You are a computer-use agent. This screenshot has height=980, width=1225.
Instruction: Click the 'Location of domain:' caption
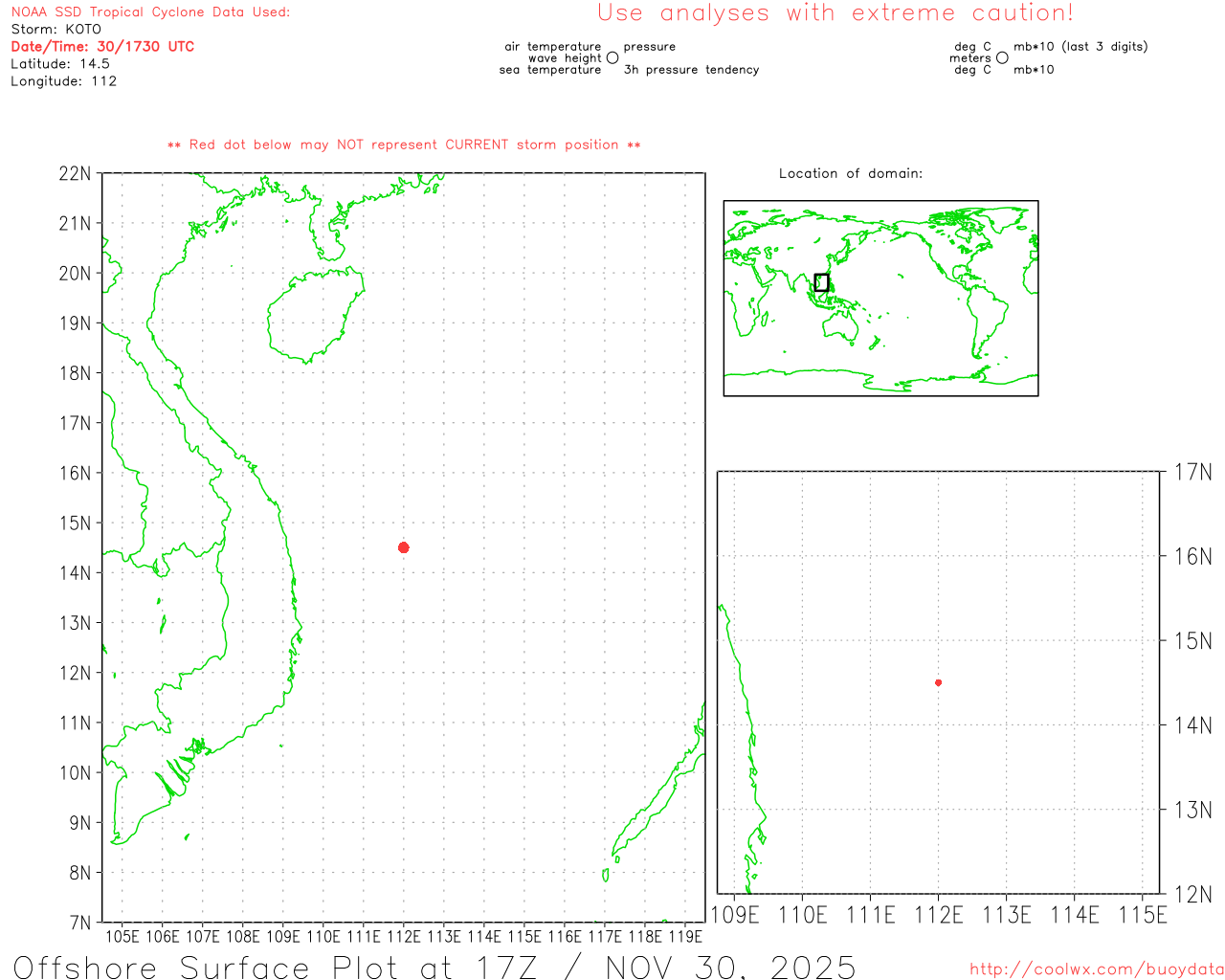(x=850, y=173)
